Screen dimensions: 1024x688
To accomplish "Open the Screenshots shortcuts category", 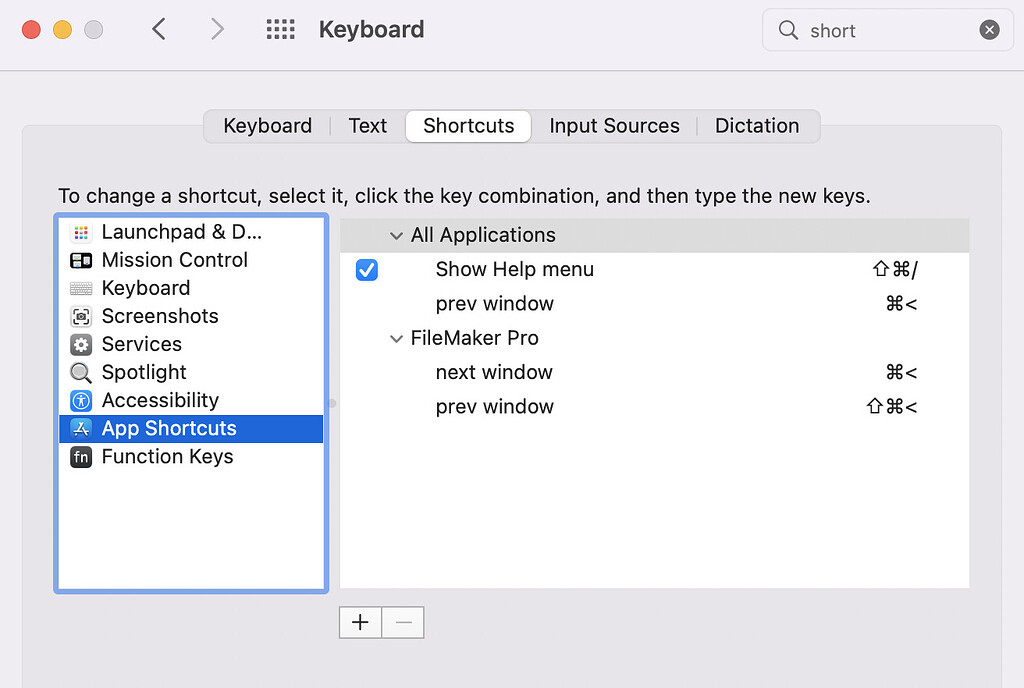I will 81,316.
